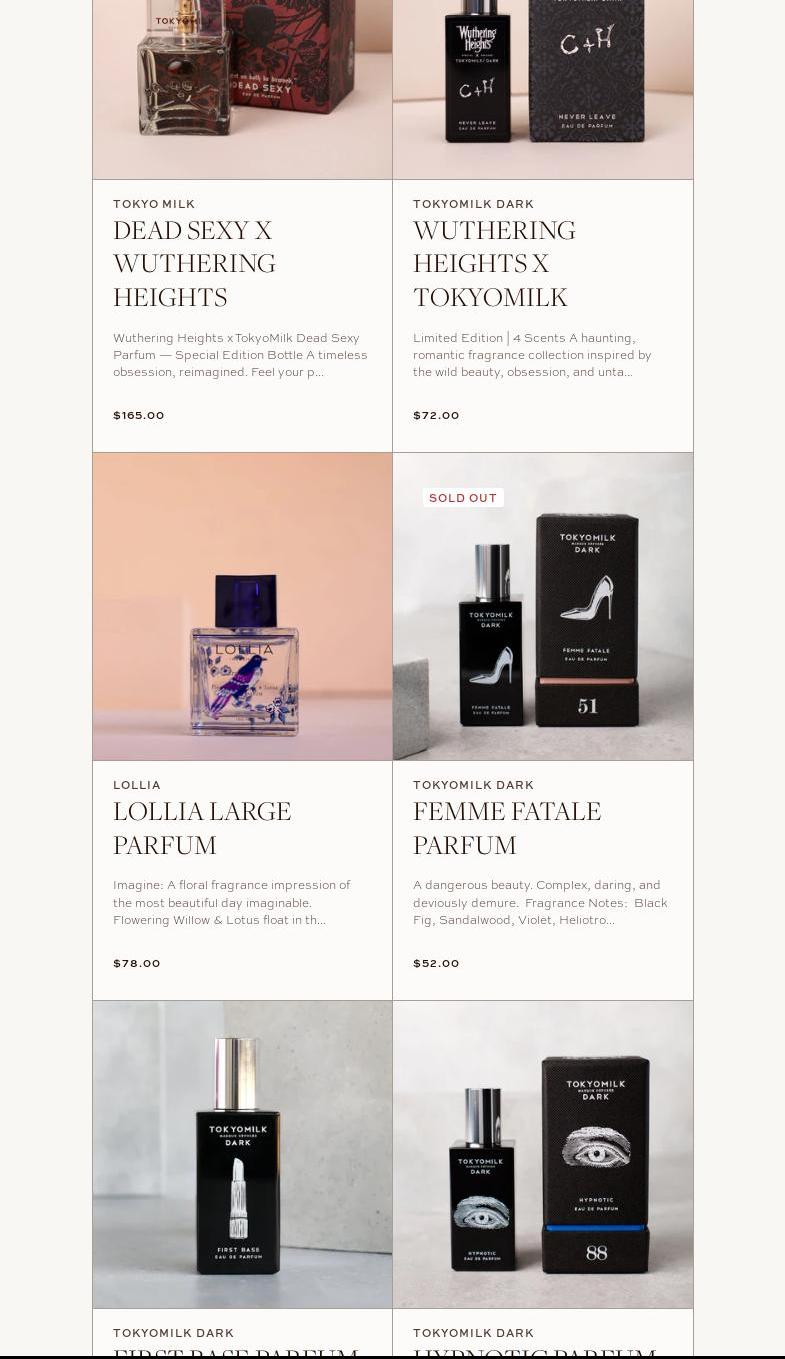This screenshot has width=785, height=1359.
Task: Click the Tokyo Milk brand label above Dead Sexy
Action: (154, 204)
